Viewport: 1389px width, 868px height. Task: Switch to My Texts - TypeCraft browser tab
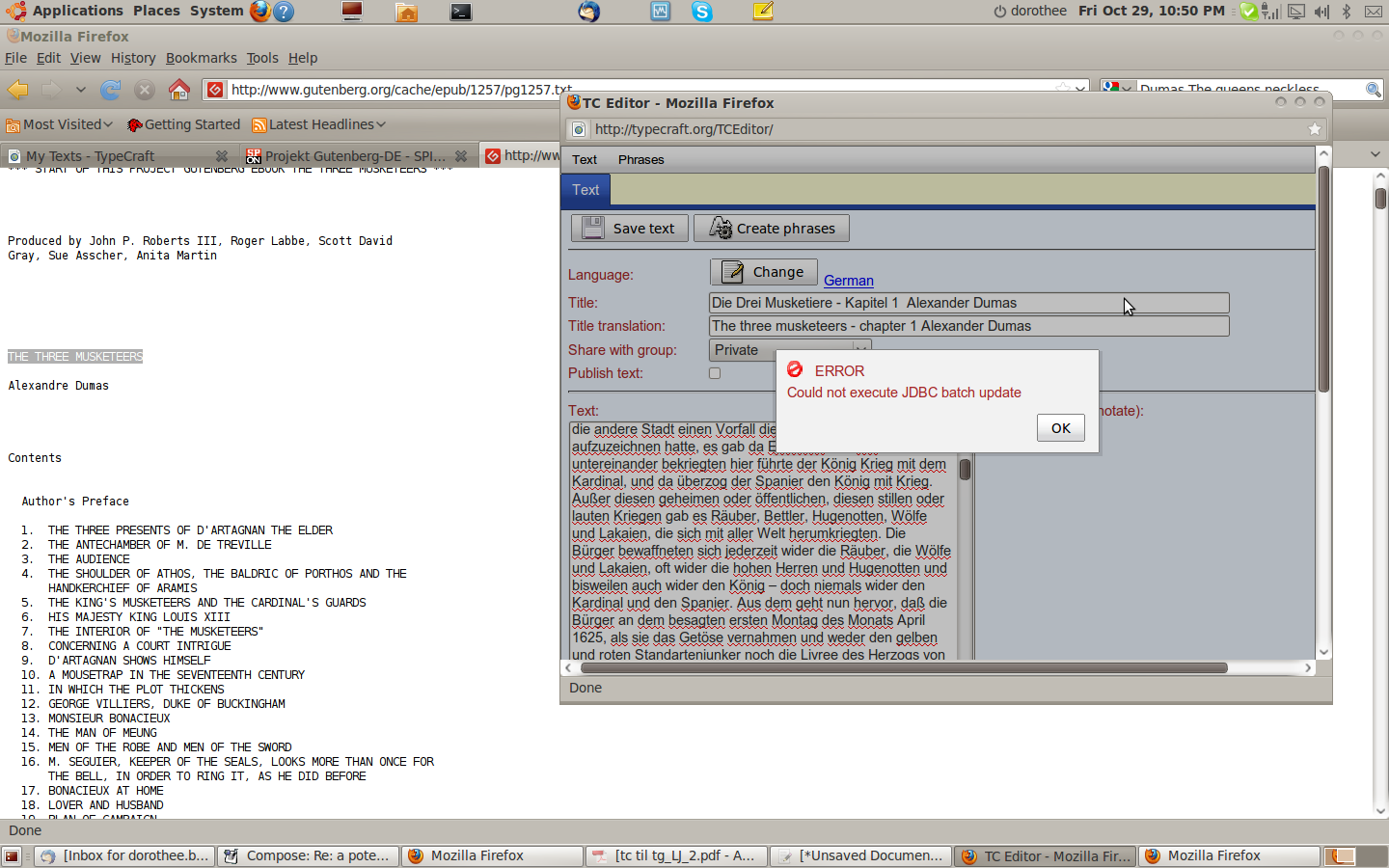pos(119,156)
